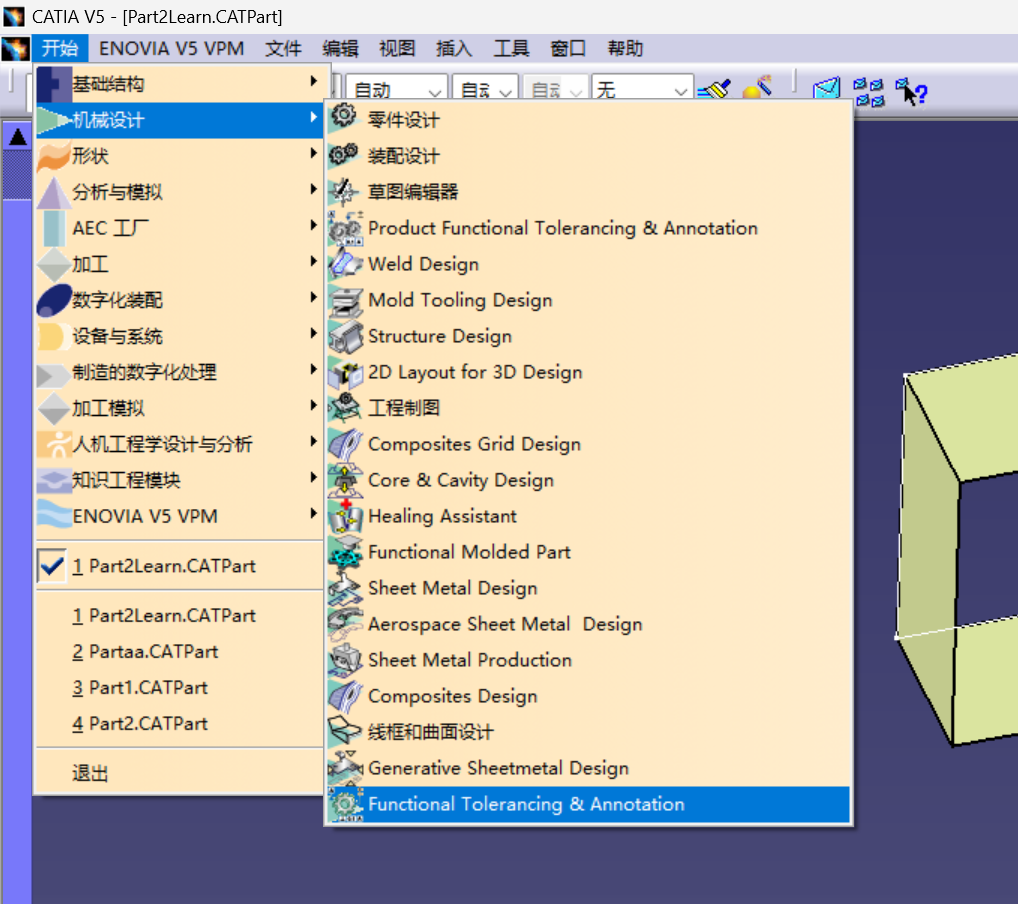Open 文件 menu
The image size is (1018, 904).
coord(283,48)
